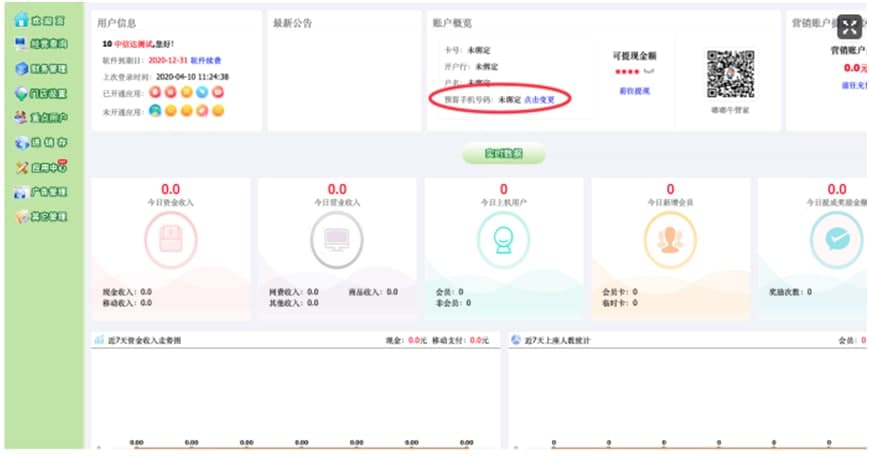
Task: Click the QR code image
Action: point(730,74)
